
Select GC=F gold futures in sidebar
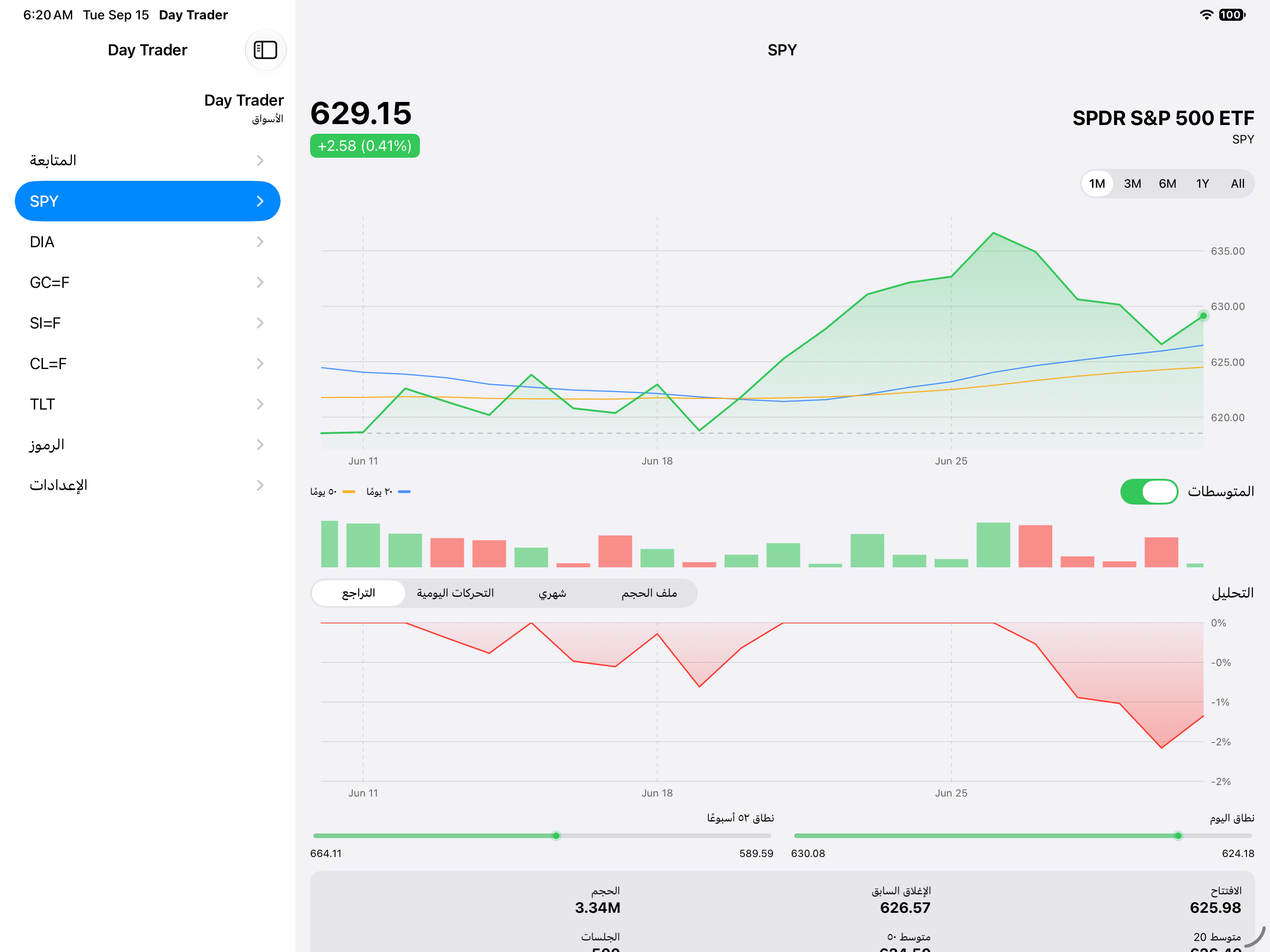tap(148, 282)
